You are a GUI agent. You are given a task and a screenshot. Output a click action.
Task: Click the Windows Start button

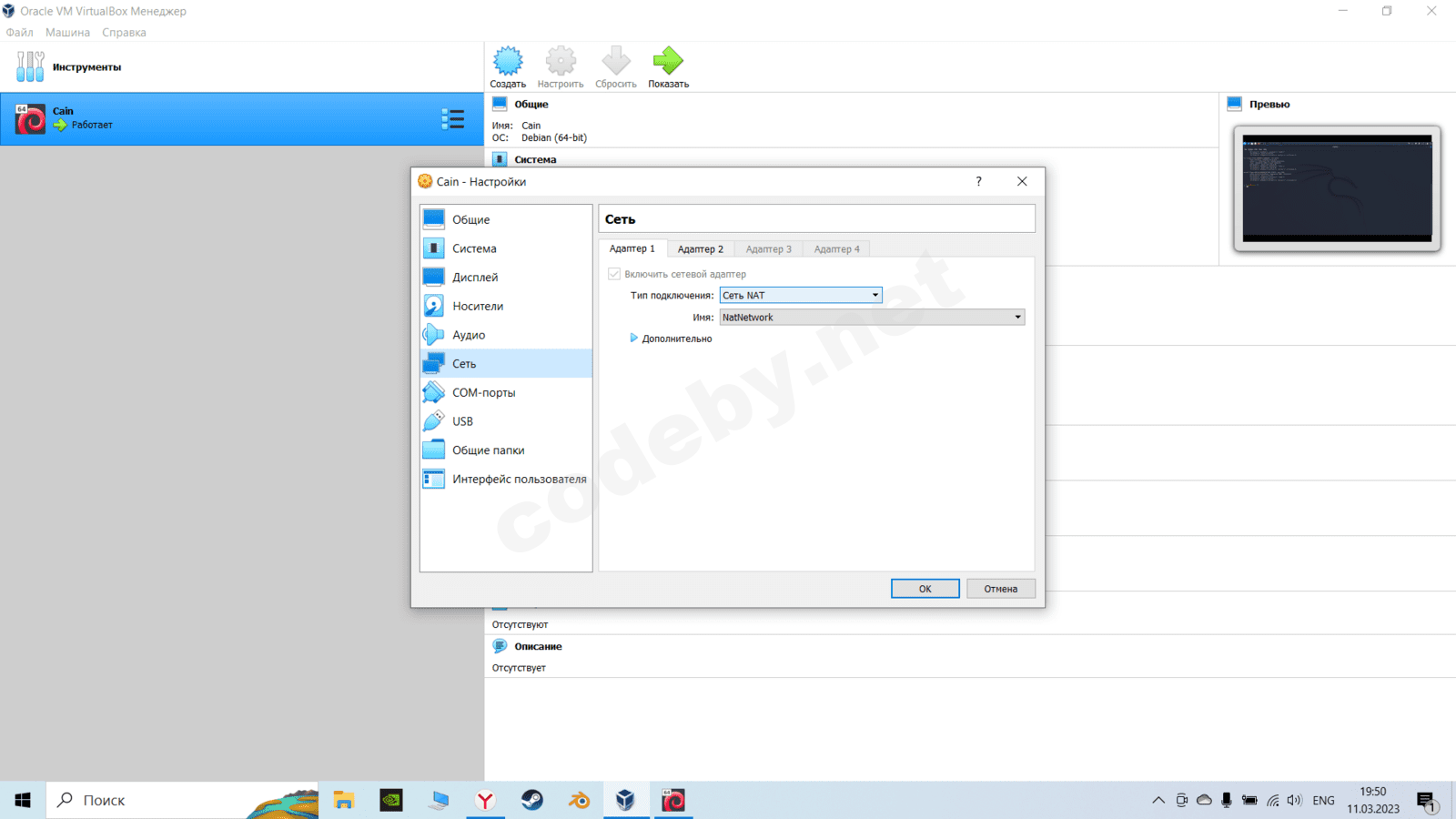tap(23, 800)
